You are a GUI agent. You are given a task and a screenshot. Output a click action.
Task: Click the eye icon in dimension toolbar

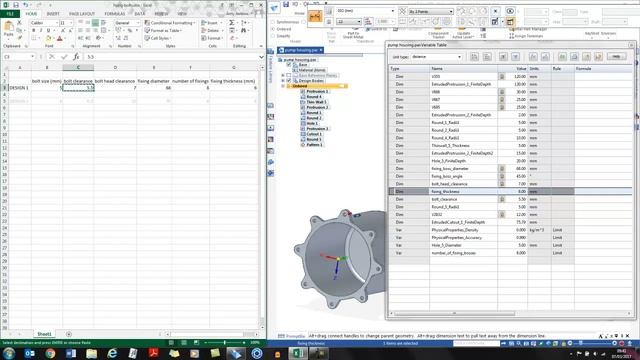click(x=510, y=11)
